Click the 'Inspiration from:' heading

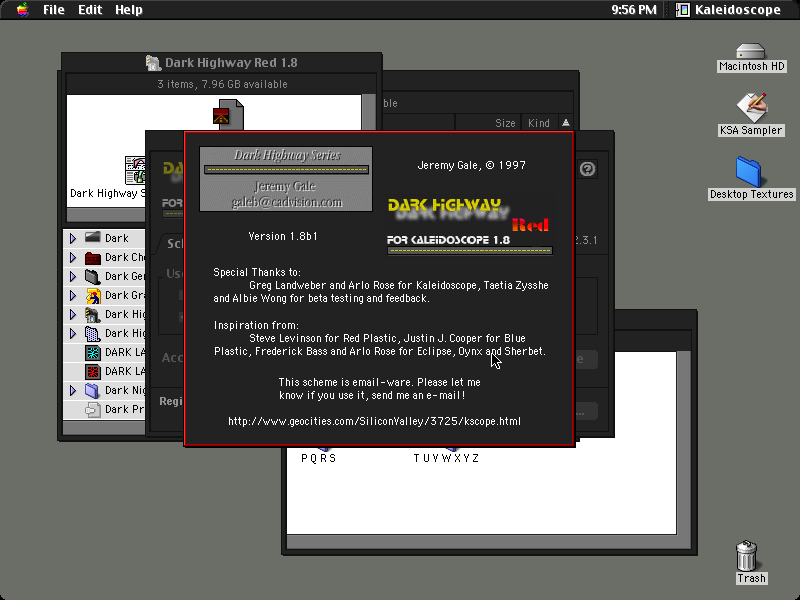[256, 326]
